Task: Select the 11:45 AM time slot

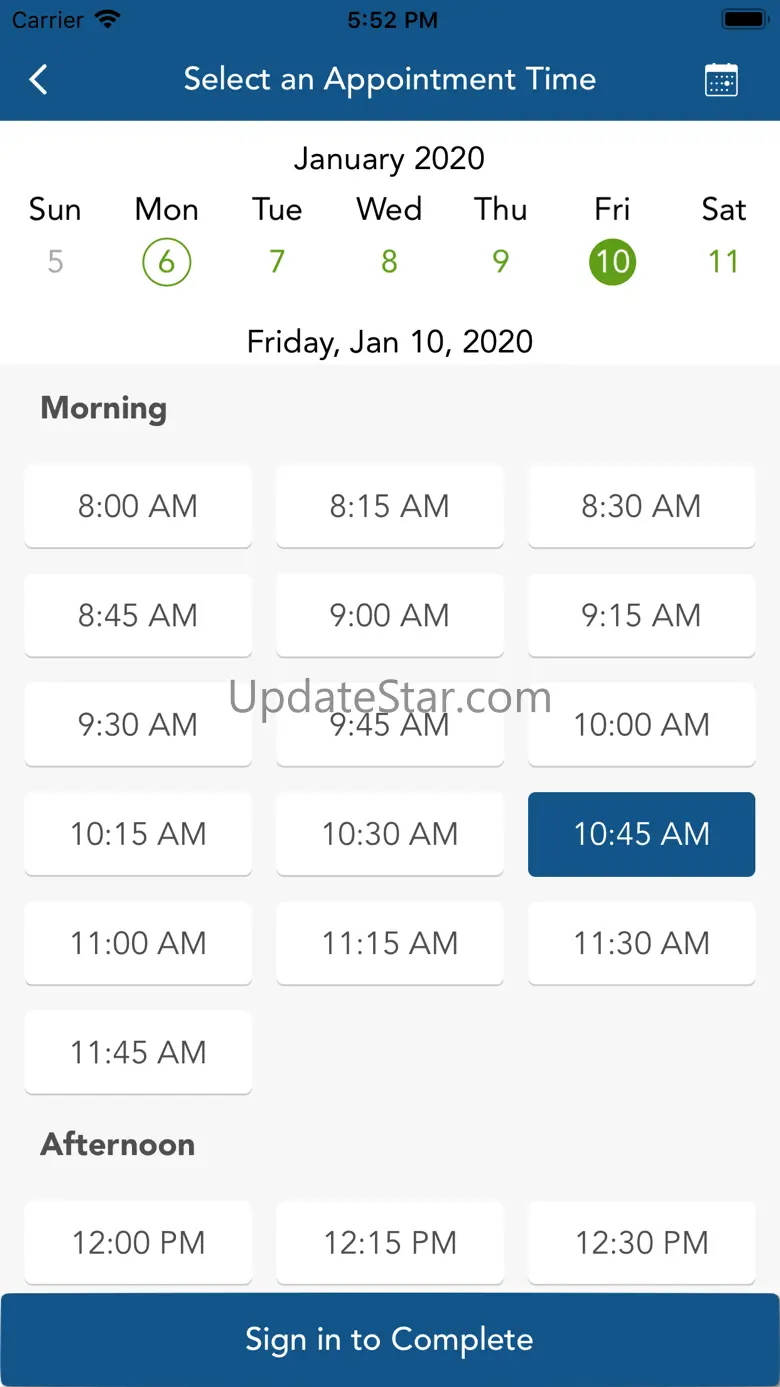Action: pos(138,1052)
